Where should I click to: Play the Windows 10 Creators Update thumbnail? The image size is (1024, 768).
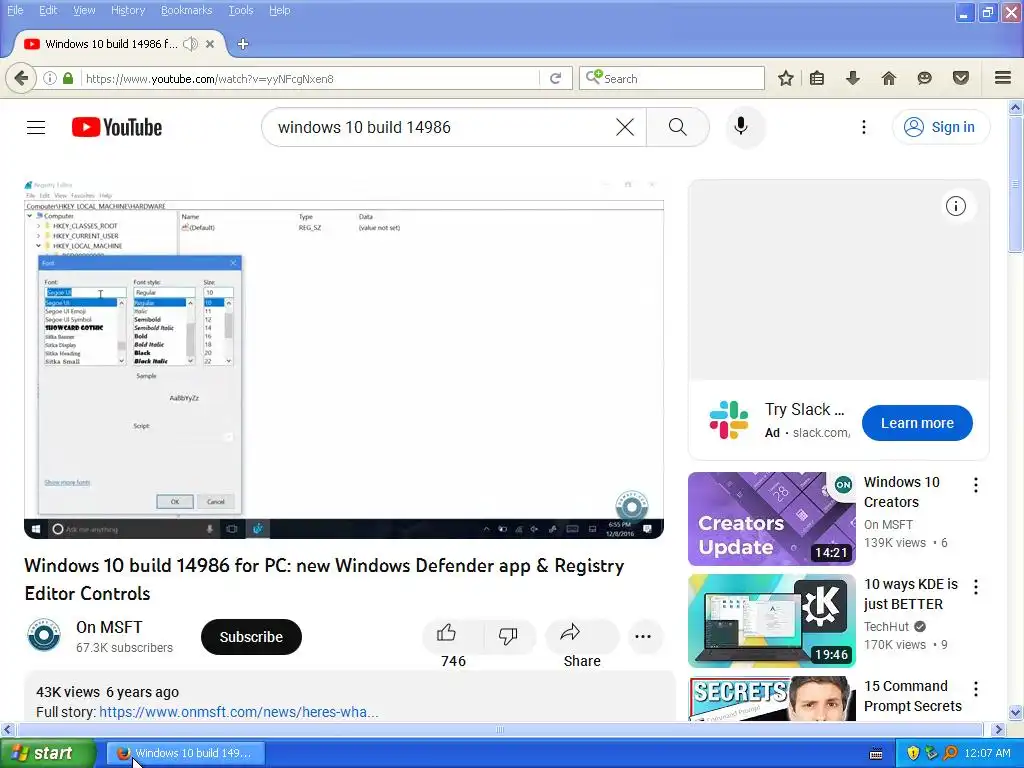click(771, 519)
